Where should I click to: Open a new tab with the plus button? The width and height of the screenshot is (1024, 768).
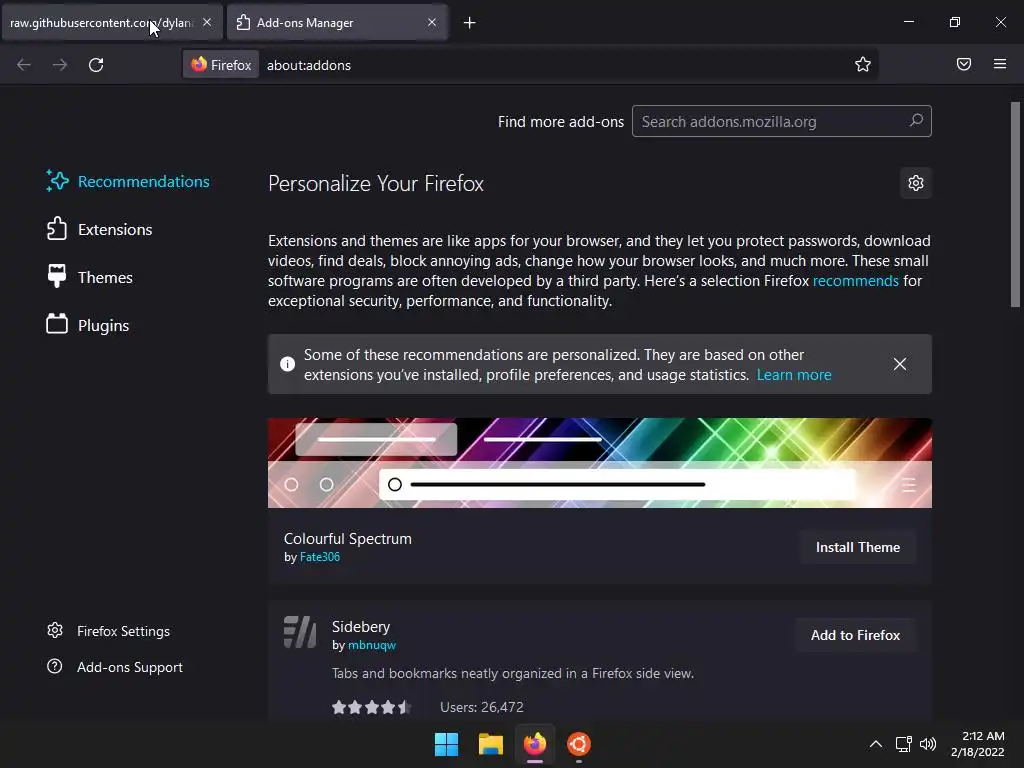[470, 23]
